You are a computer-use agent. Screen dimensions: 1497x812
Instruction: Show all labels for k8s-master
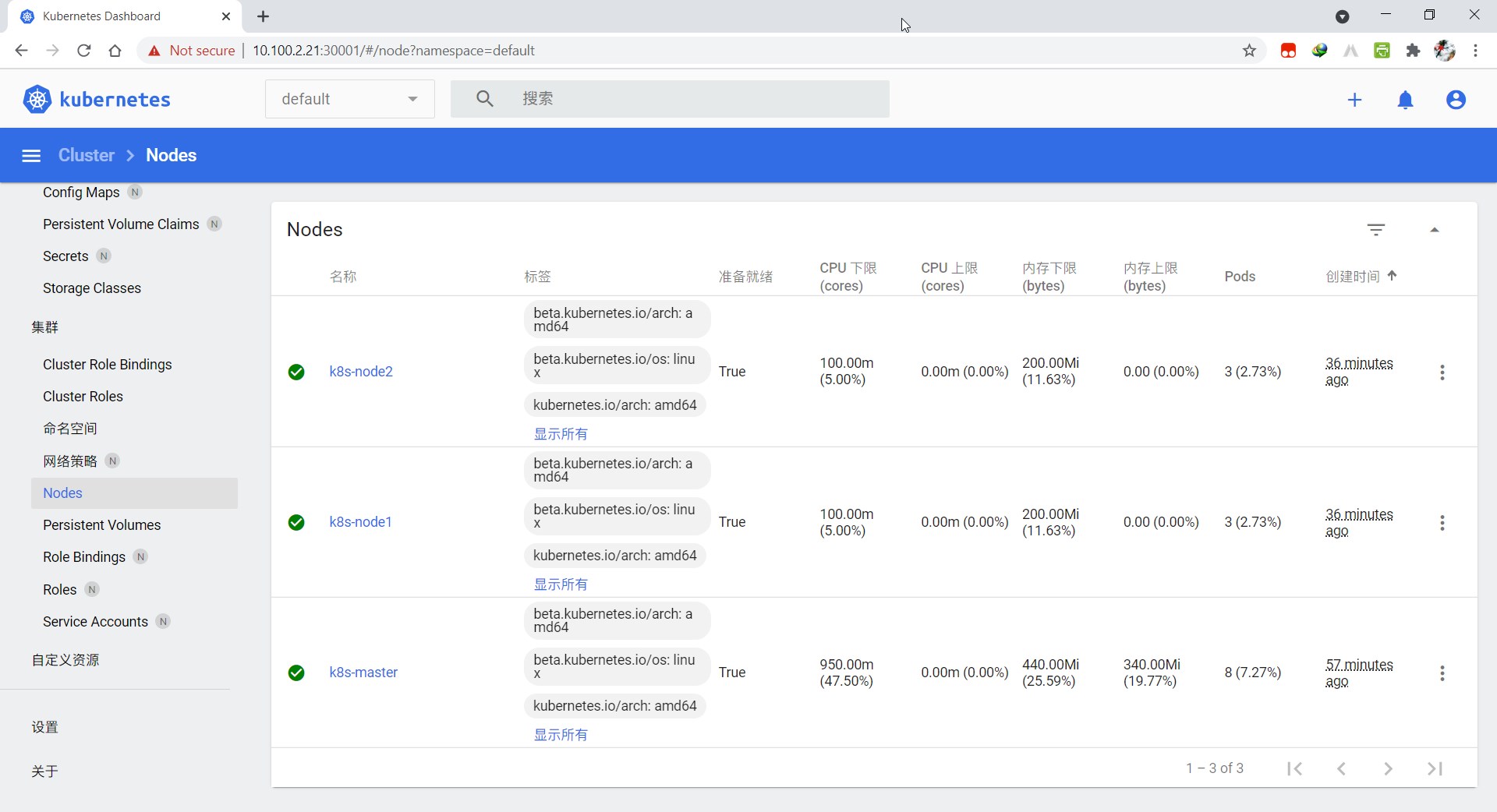[x=561, y=735]
